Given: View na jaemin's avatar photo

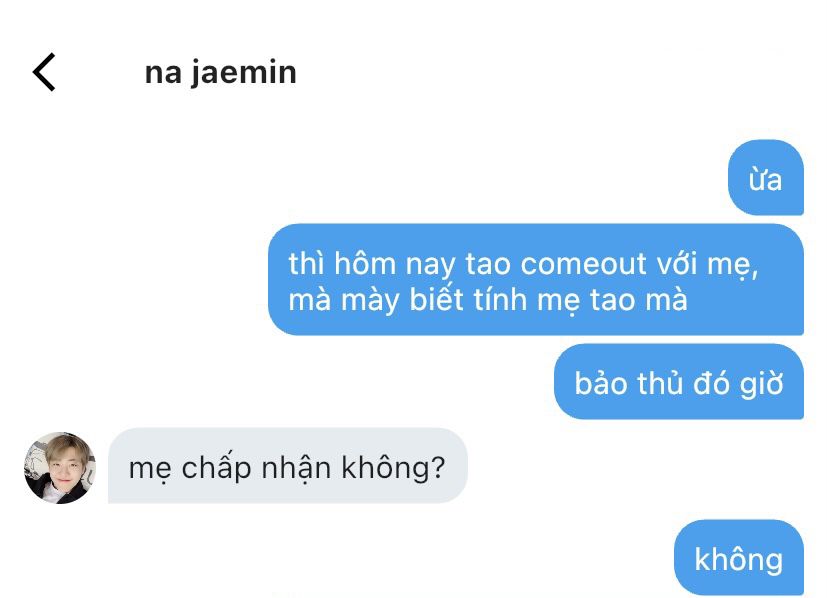Looking at the screenshot, I should (x=60, y=467).
